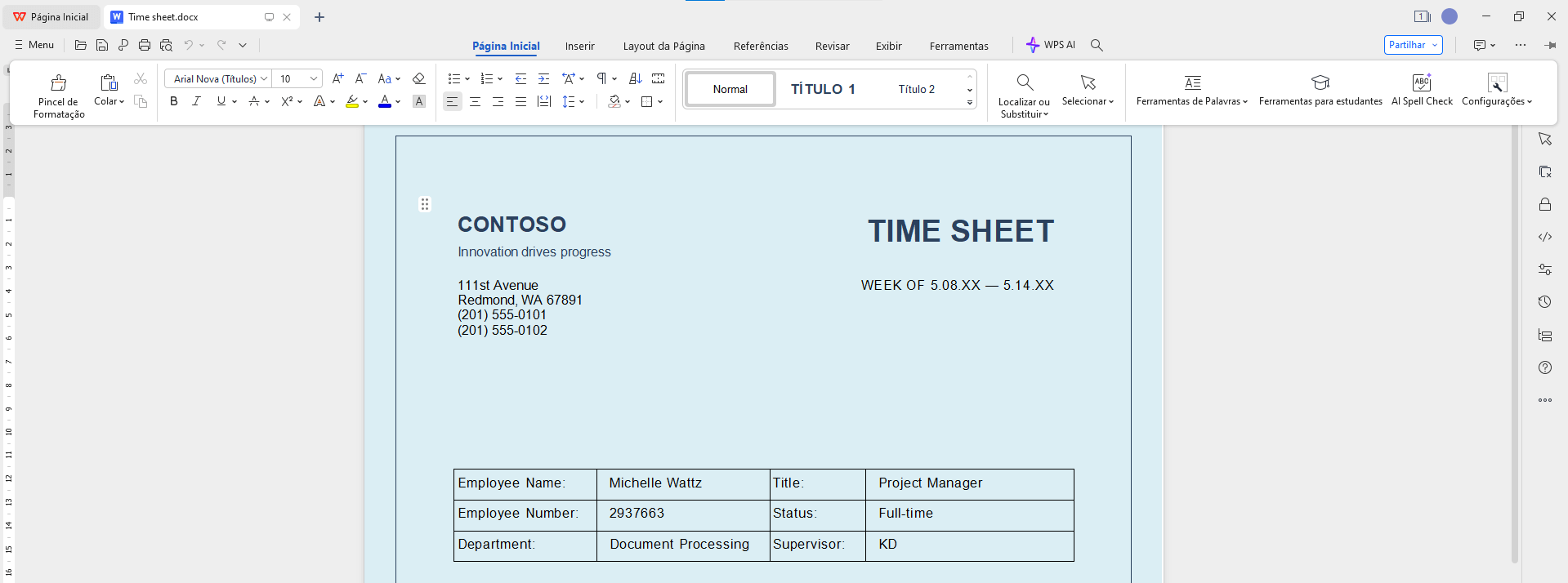
Task: Toggle superscript formatting
Action: [x=287, y=101]
